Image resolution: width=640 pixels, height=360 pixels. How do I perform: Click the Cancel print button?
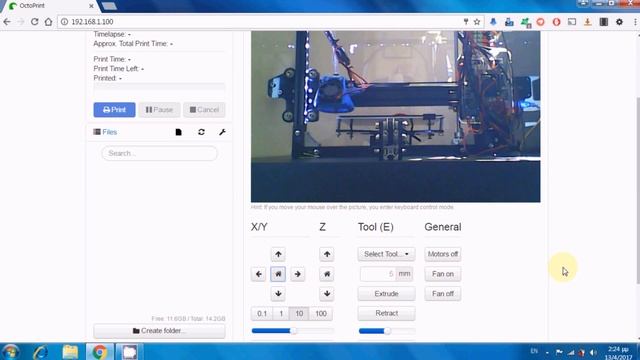pos(204,110)
